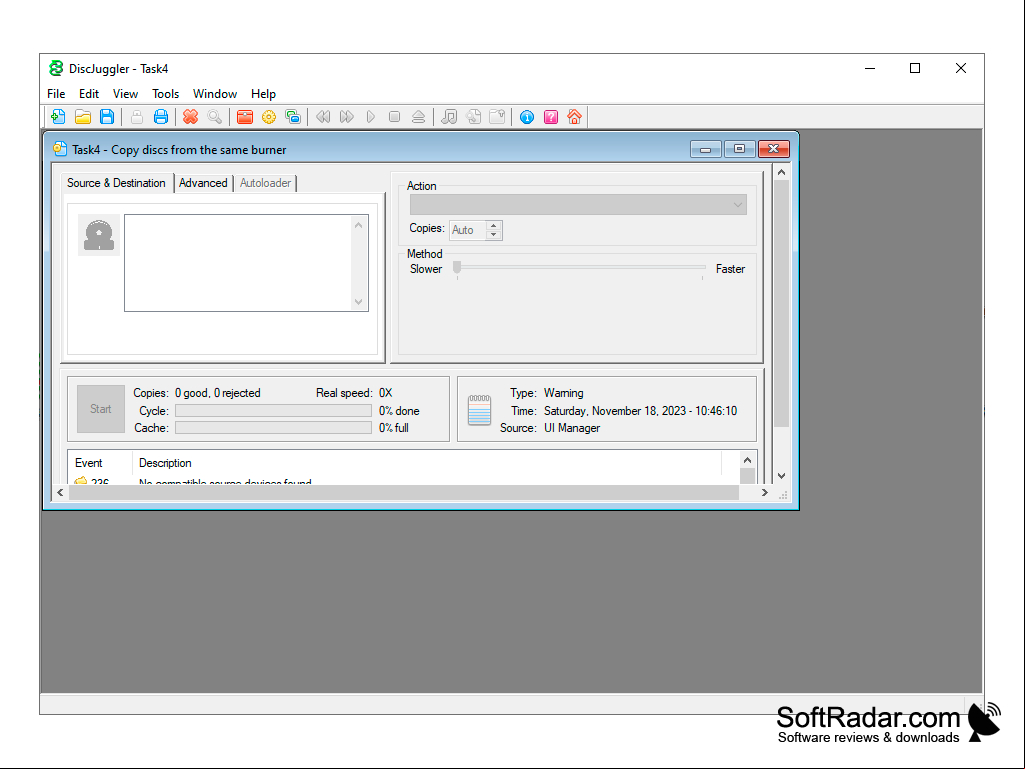Viewport: 1025px width, 769px height.
Task: Open the Window menu
Action: coord(214,94)
